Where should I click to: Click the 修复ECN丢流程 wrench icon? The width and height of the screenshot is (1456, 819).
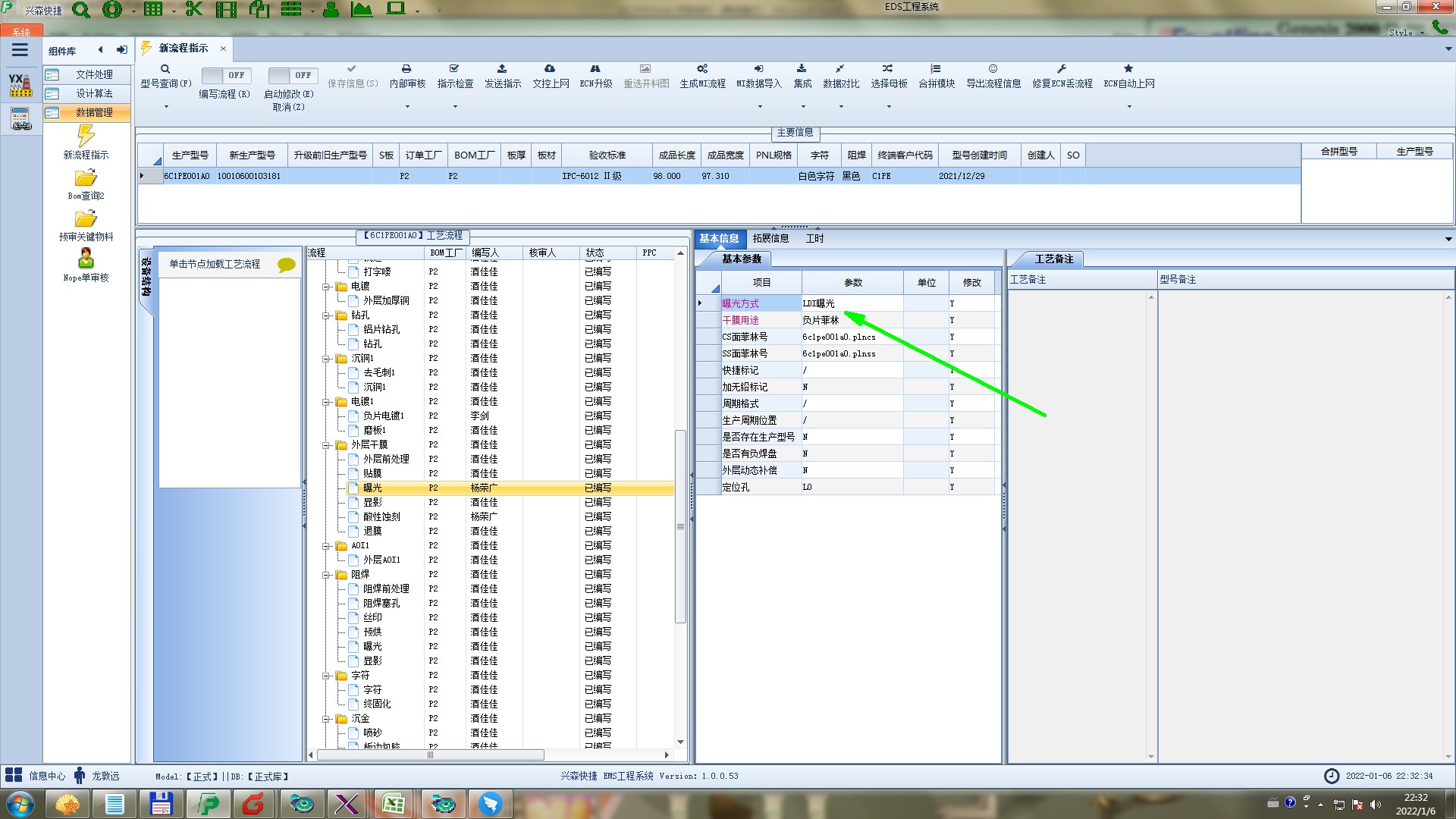pos(1062,69)
